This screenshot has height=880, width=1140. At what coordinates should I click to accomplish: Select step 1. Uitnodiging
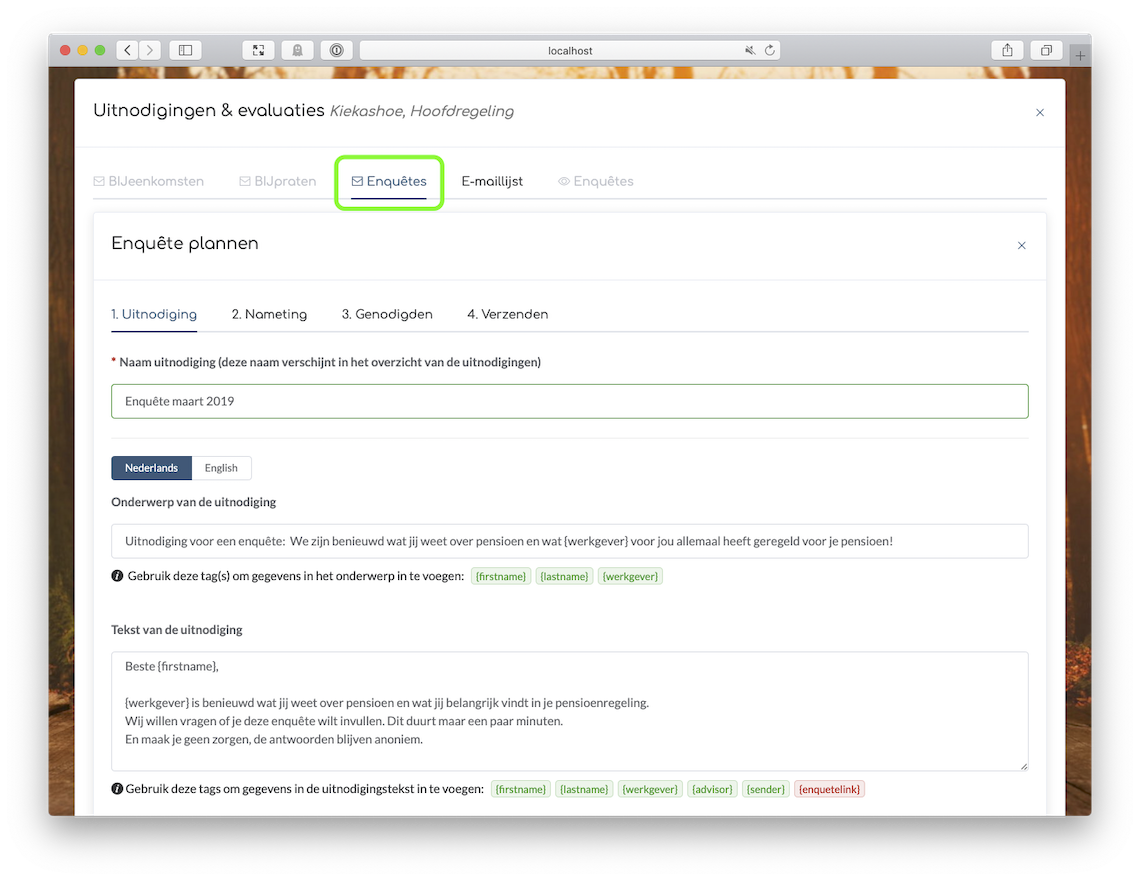[154, 314]
